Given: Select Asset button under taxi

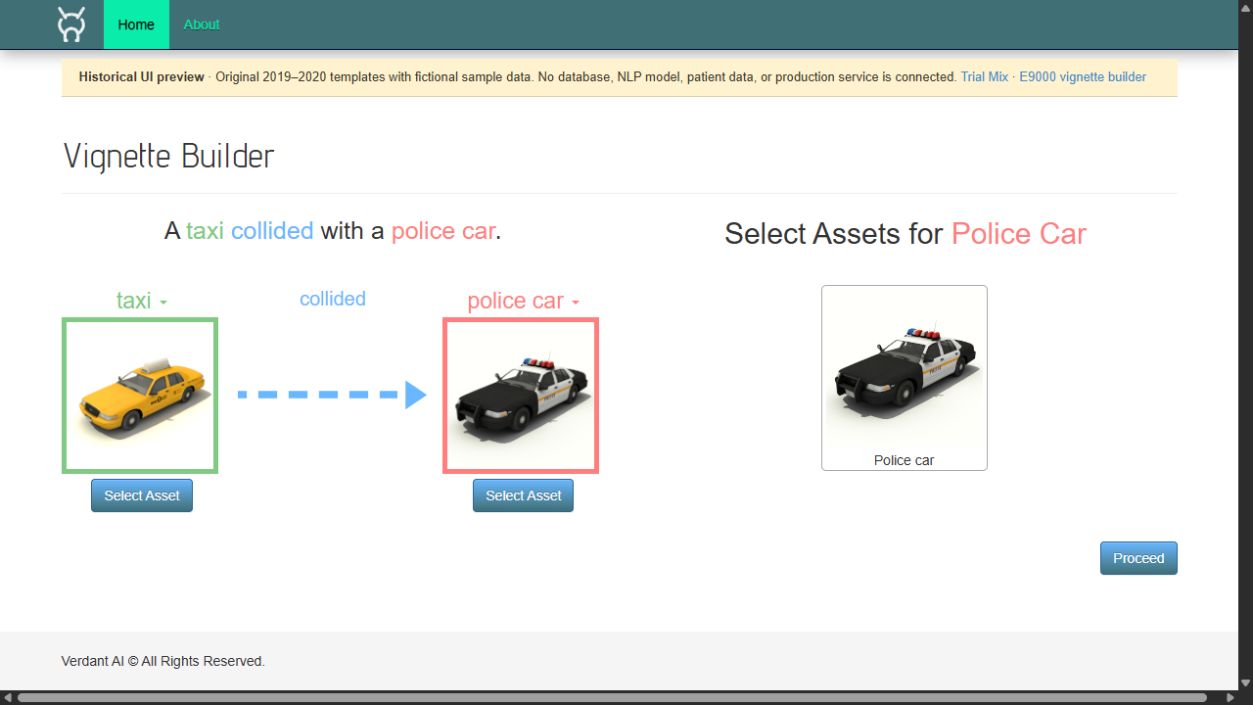Looking at the screenshot, I should tap(142, 495).
